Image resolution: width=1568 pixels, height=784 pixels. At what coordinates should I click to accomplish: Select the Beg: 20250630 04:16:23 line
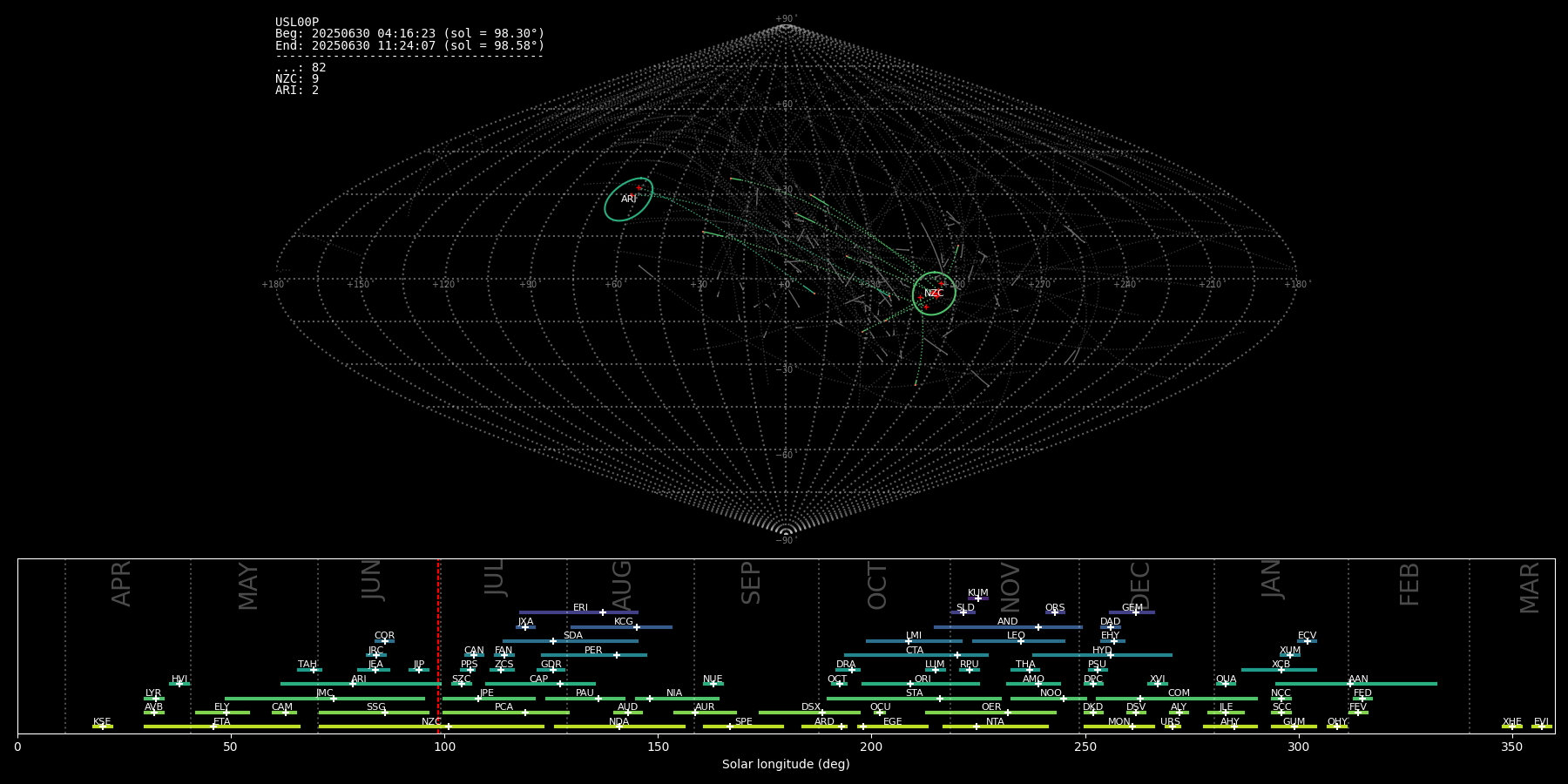pos(409,34)
